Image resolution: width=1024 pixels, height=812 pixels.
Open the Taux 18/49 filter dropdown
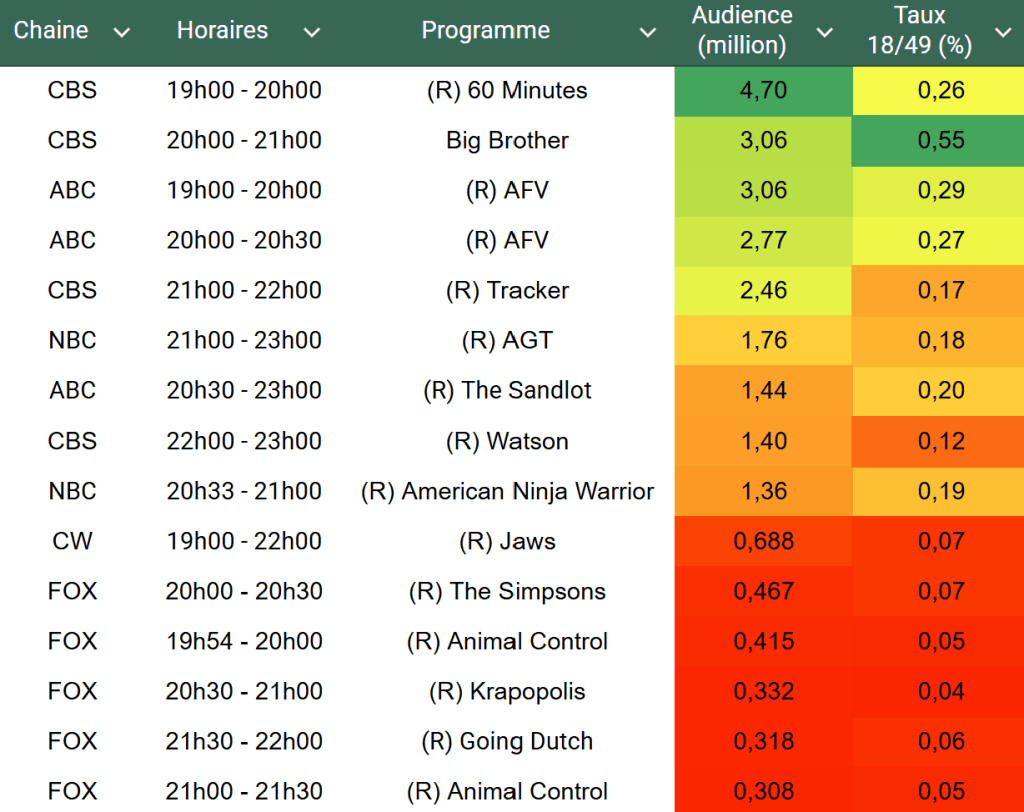click(1003, 33)
